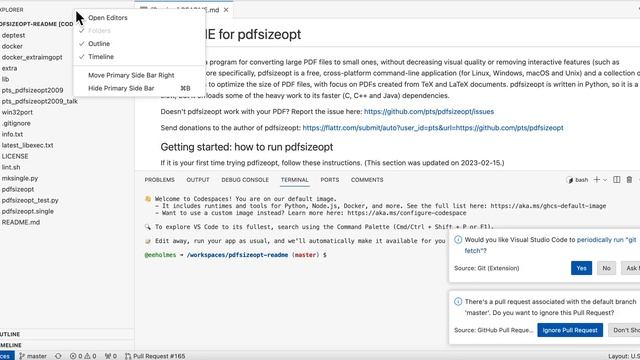Toggle Open Editors view in context menu
Viewport: 640px width, 360px height.
click(108, 18)
